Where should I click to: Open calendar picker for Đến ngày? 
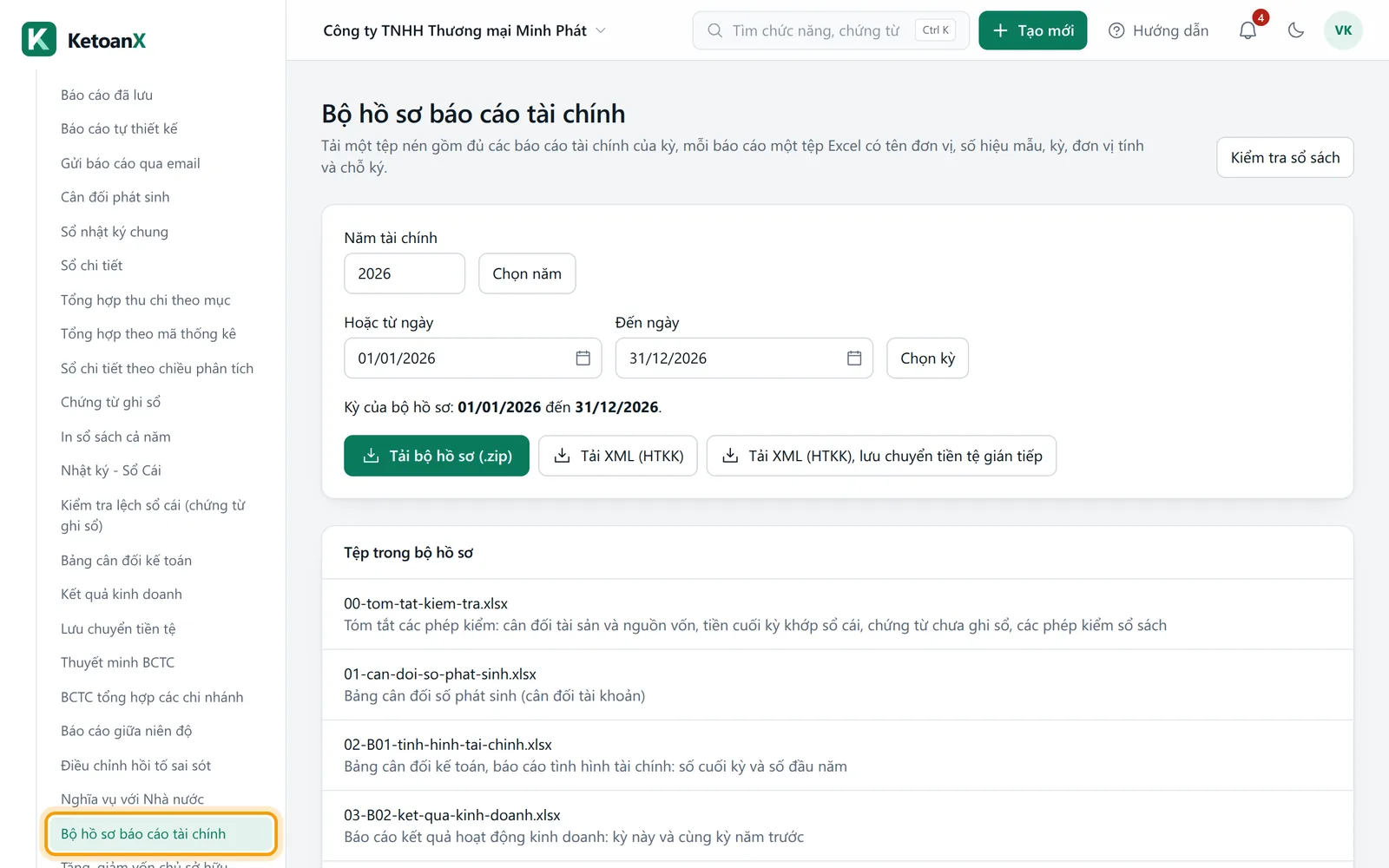click(x=854, y=358)
